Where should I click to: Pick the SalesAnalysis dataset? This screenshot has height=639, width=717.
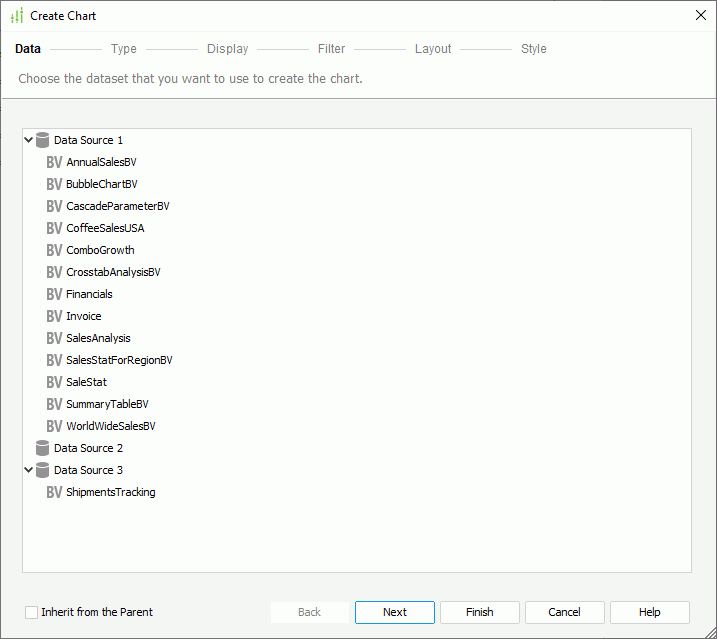(x=98, y=338)
